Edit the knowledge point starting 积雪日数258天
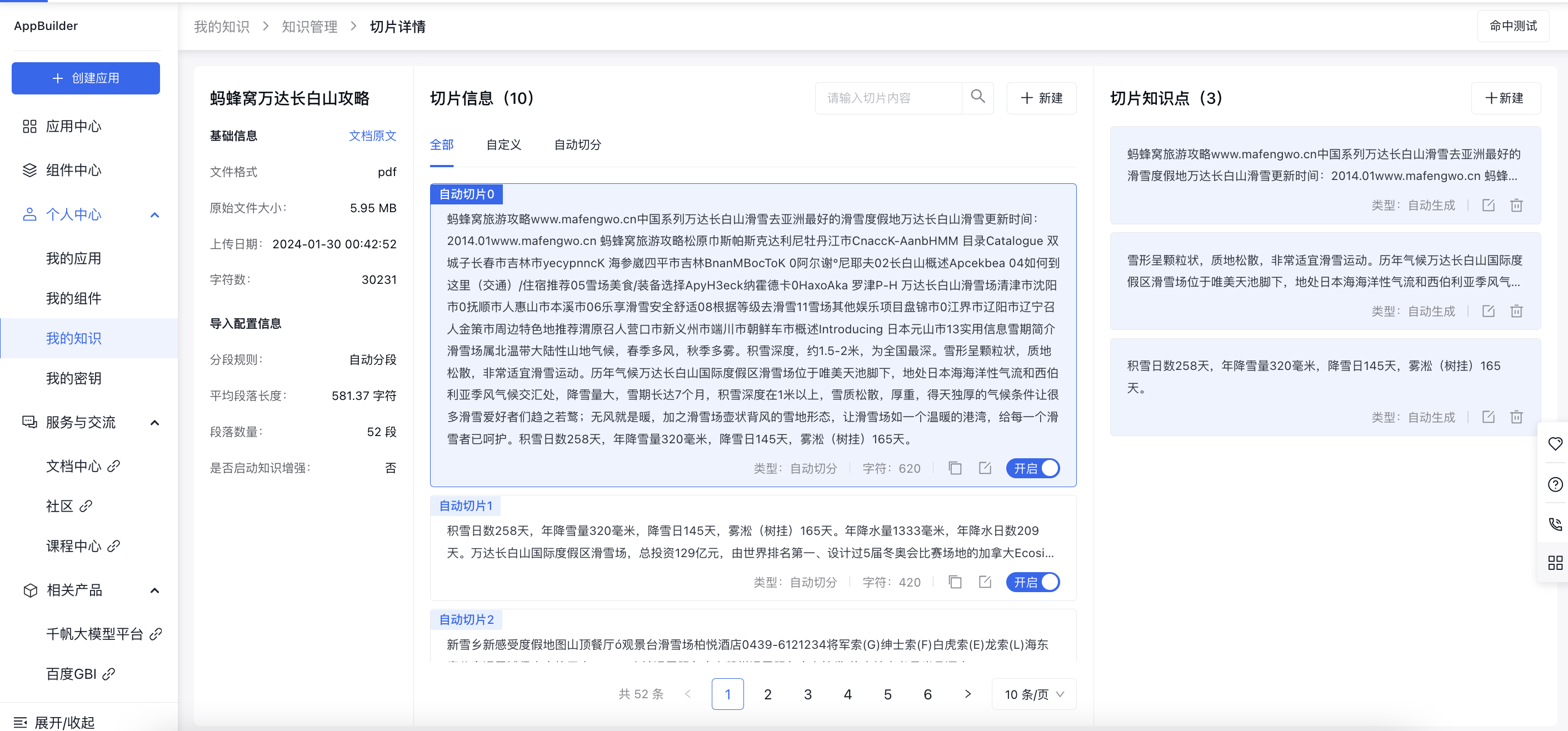The width and height of the screenshot is (1568, 731). tap(1488, 417)
